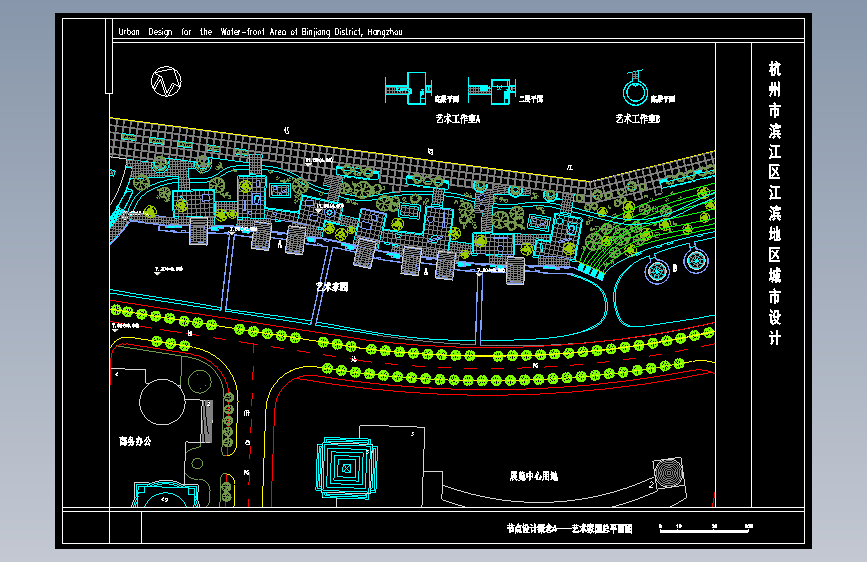
Task: Select the "商务办公" label
Action: coord(135,441)
